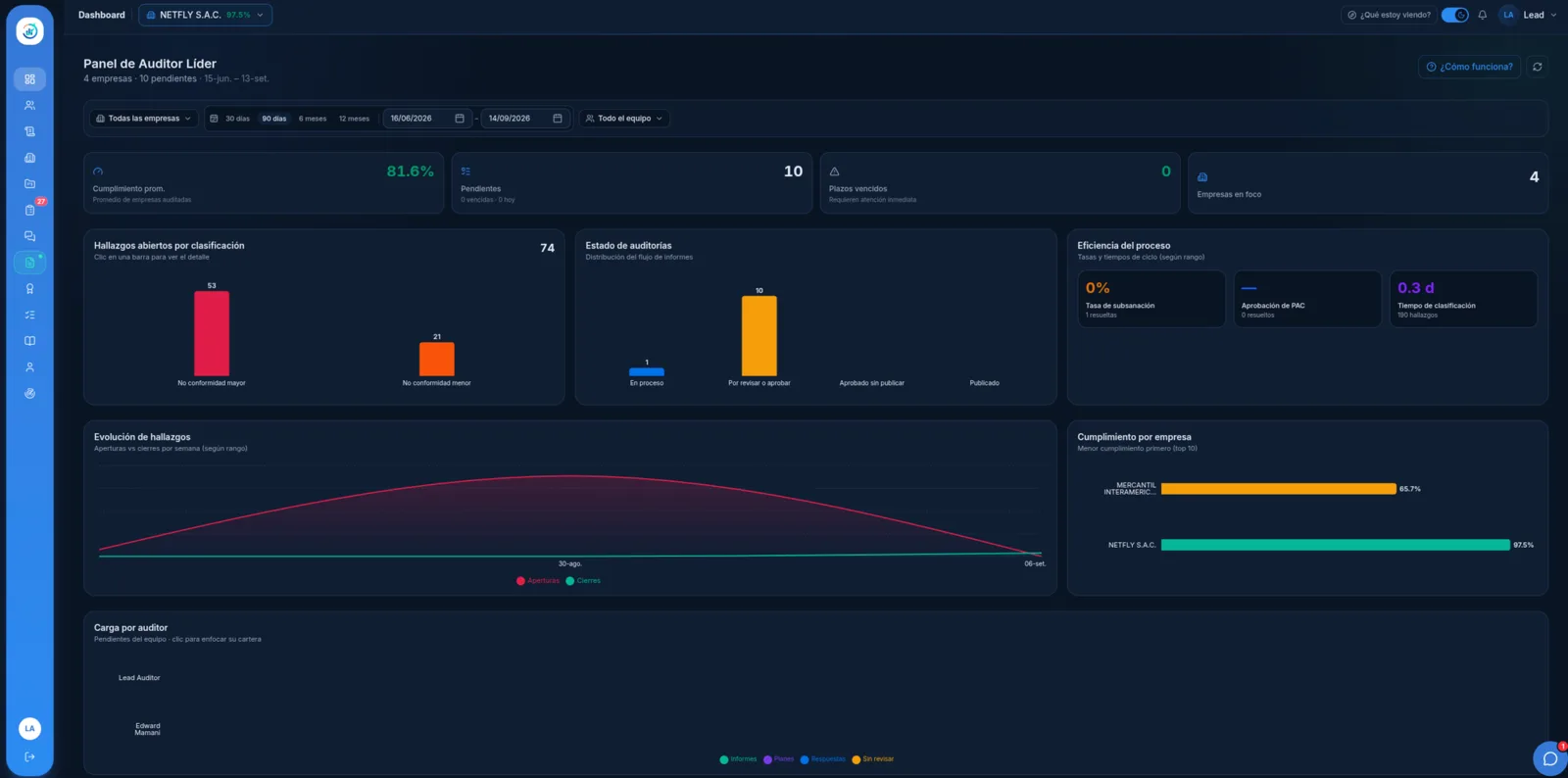
Task: Click the Por revisar o aprobar bar
Action: click(x=759, y=335)
